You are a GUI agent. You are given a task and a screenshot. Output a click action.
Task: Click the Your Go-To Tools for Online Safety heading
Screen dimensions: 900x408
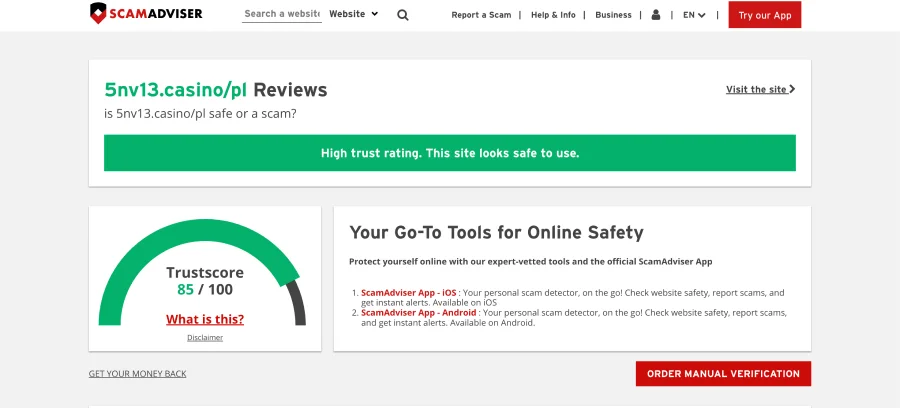(x=496, y=232)
